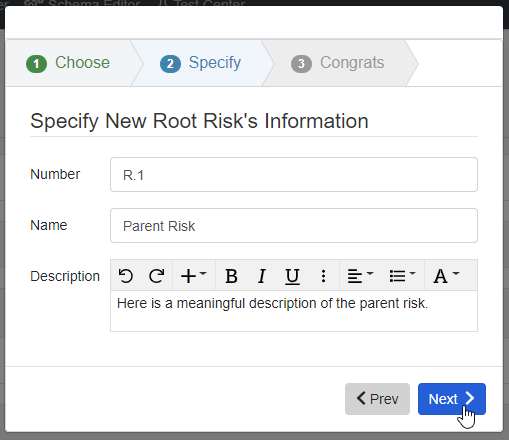Click the step 3 gray circle badge

[x=301, y=64]
